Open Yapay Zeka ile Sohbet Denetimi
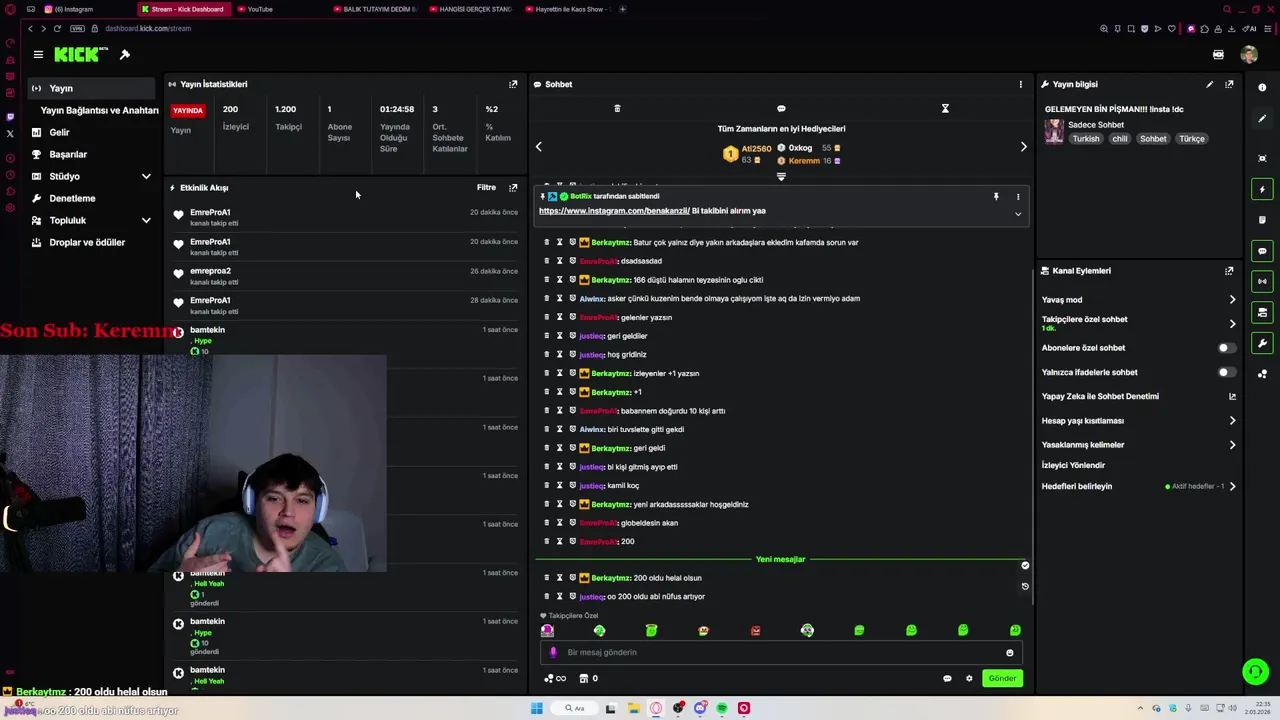The width and height of the screenshot is (1280, 720). point(1138,397)
